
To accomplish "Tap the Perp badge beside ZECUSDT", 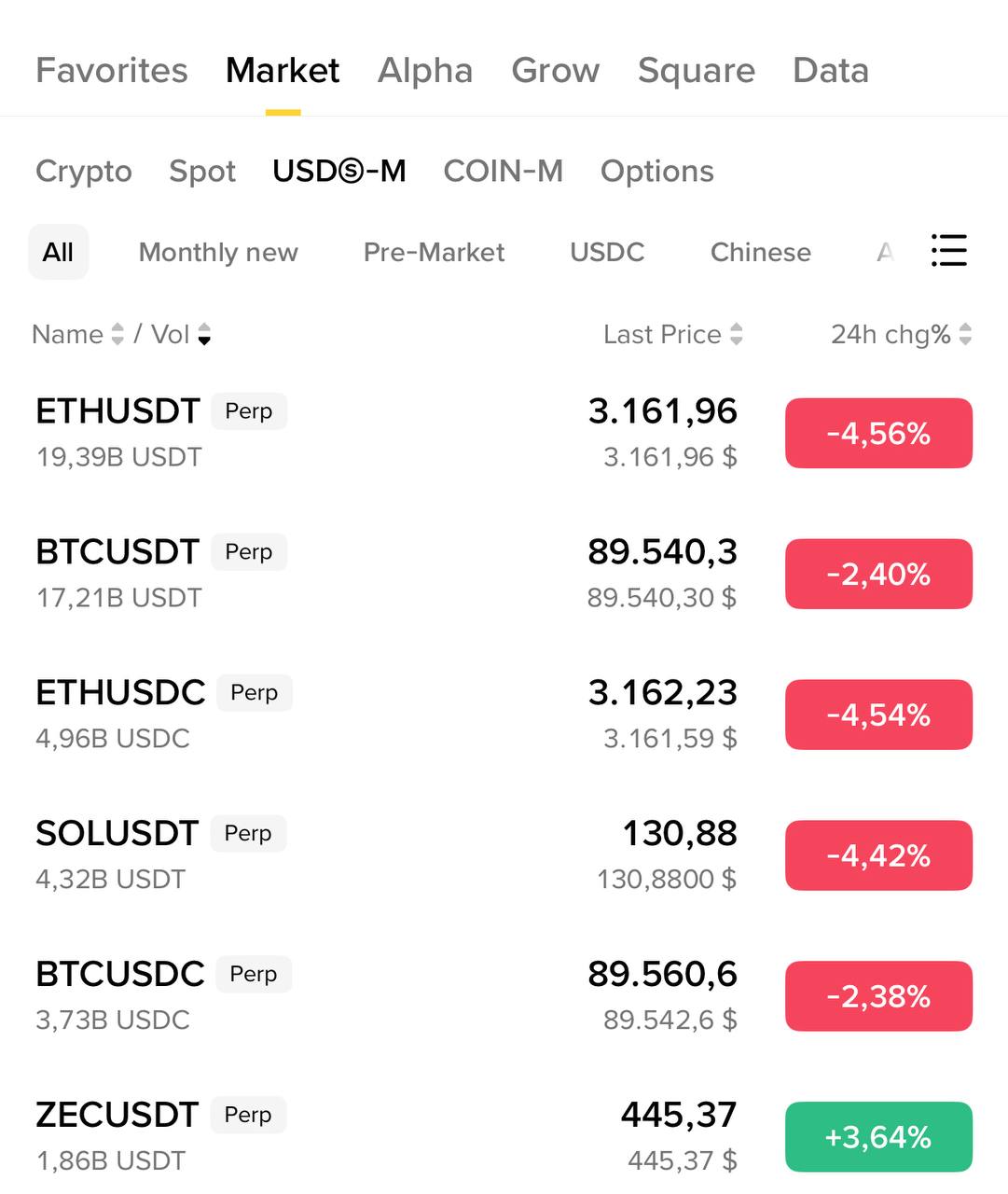I will tap(248, 1115).
